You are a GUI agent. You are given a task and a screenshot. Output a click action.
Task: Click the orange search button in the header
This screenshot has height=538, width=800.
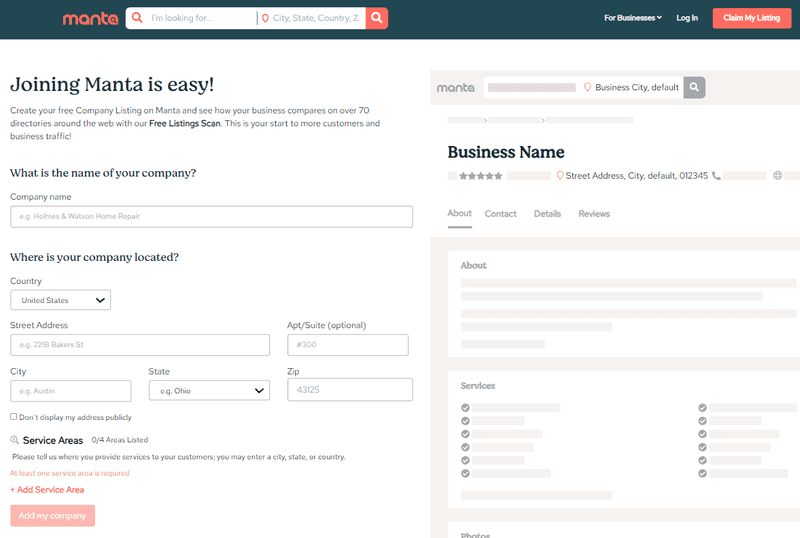click(377, 18)
